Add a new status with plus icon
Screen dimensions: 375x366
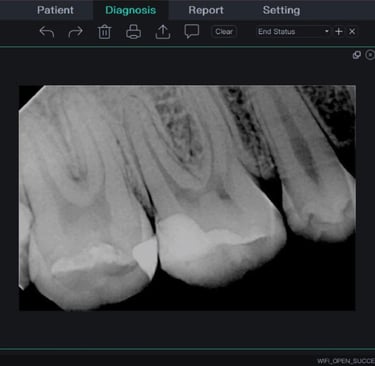[x=339, y=32]
